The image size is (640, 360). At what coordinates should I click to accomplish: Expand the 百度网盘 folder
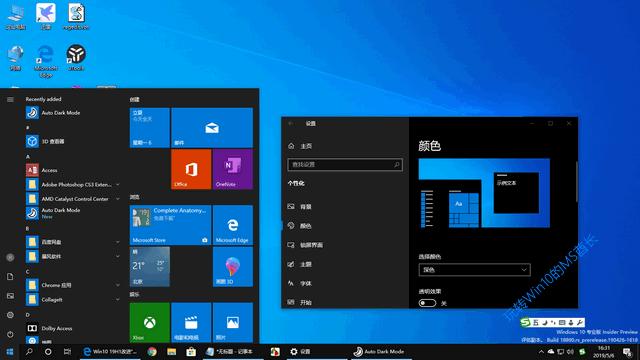click(118, 242)
